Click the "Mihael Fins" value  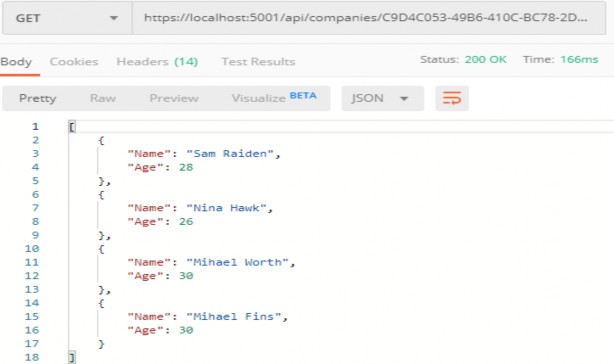coord(233,317)
